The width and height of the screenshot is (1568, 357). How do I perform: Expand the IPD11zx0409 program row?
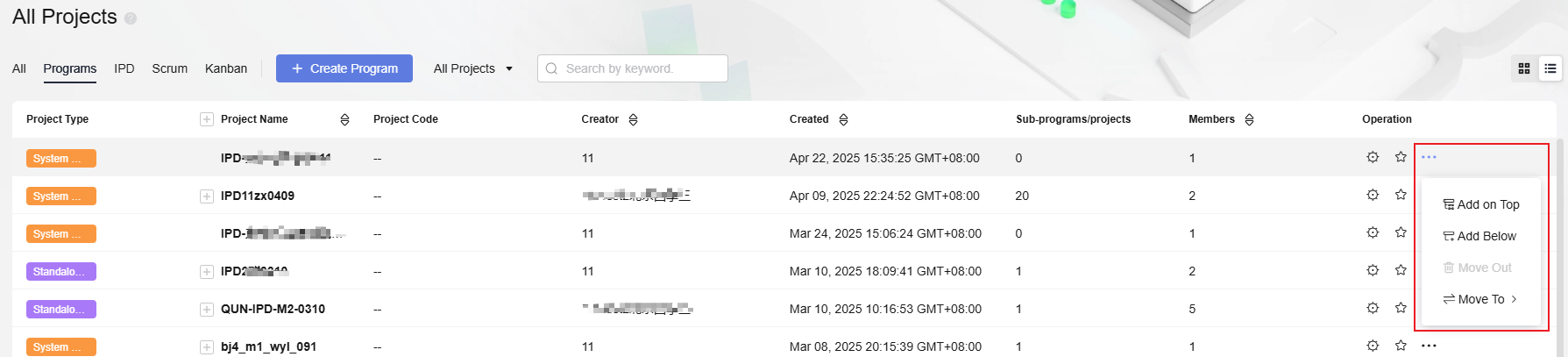(x=207, y=196)
